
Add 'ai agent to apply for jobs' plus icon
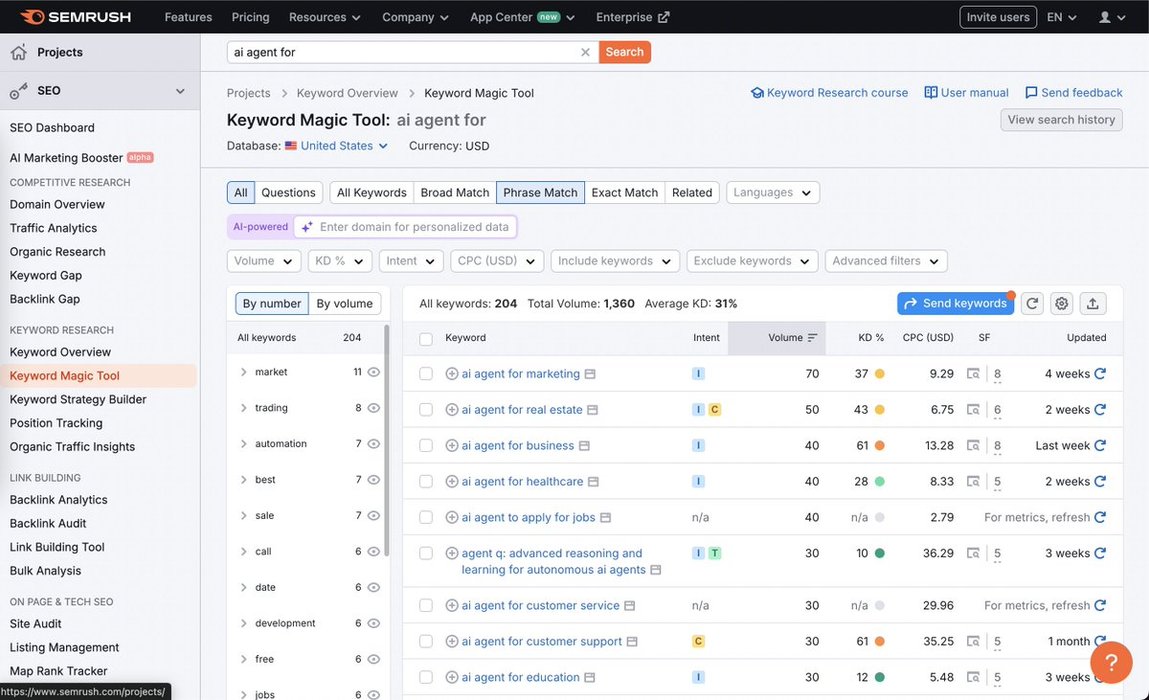pos(451,517)
